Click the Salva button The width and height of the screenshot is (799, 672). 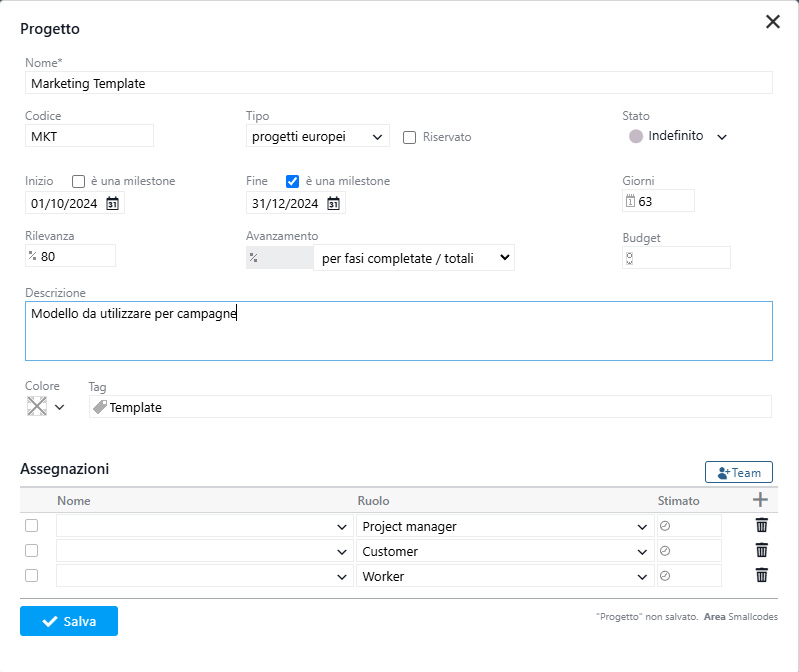69,621
